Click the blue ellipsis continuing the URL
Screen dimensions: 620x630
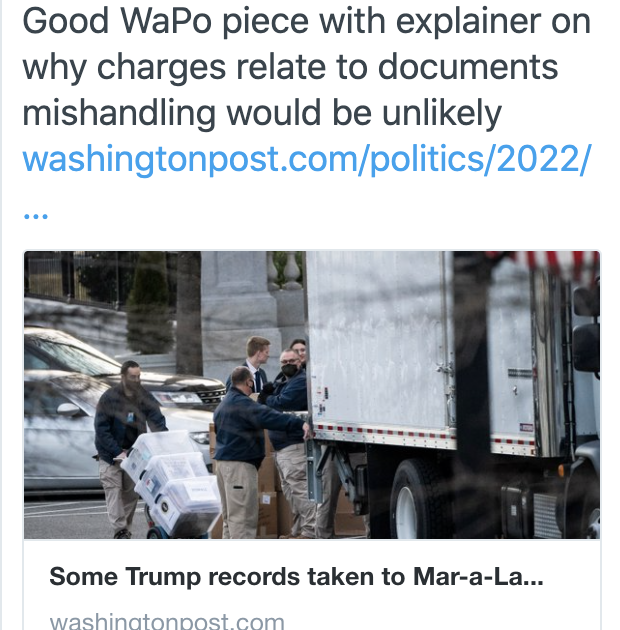pos(36,216)
